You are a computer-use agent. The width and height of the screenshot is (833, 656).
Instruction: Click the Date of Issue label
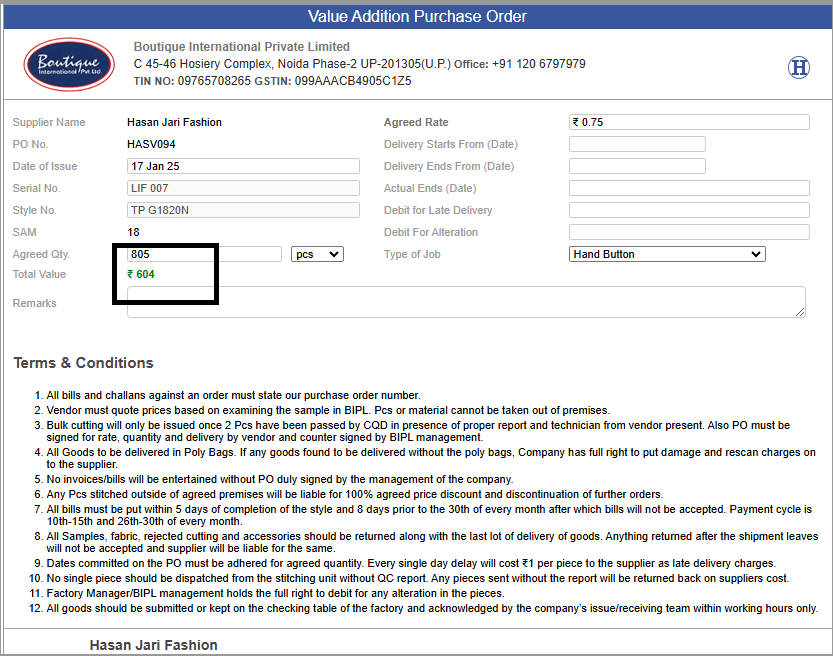pos(45,166)
